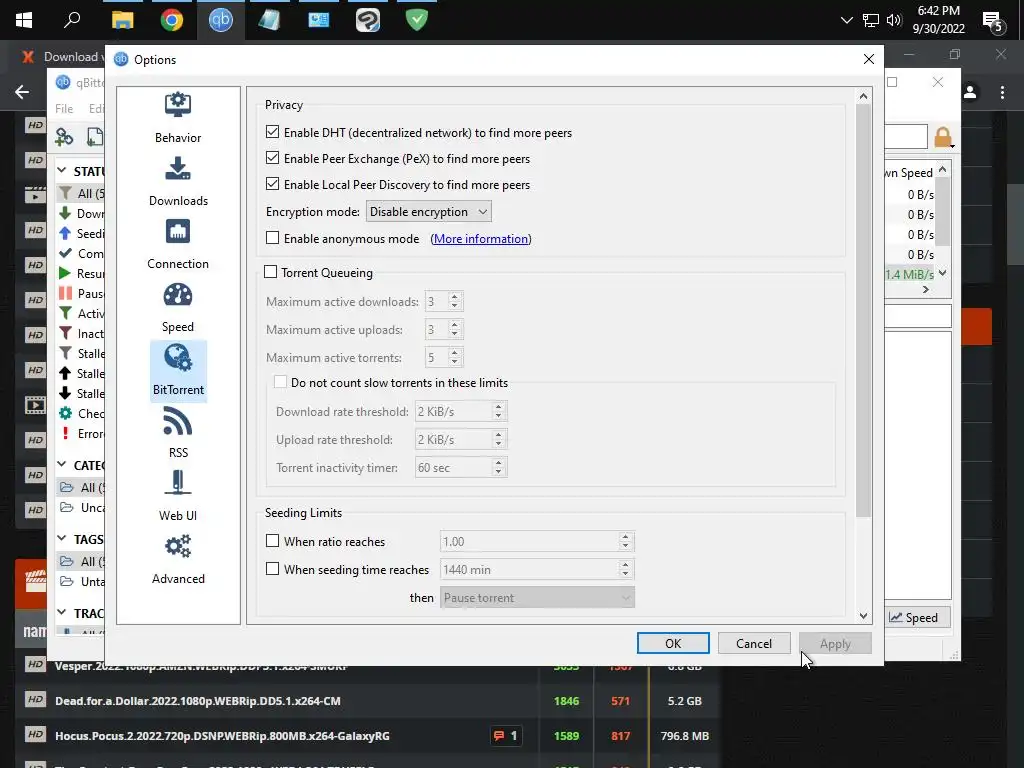Click the add torrent file icon in qBittorrent toolbar
This screenshot has height=768, width=1024.
(x=95, y=136)
